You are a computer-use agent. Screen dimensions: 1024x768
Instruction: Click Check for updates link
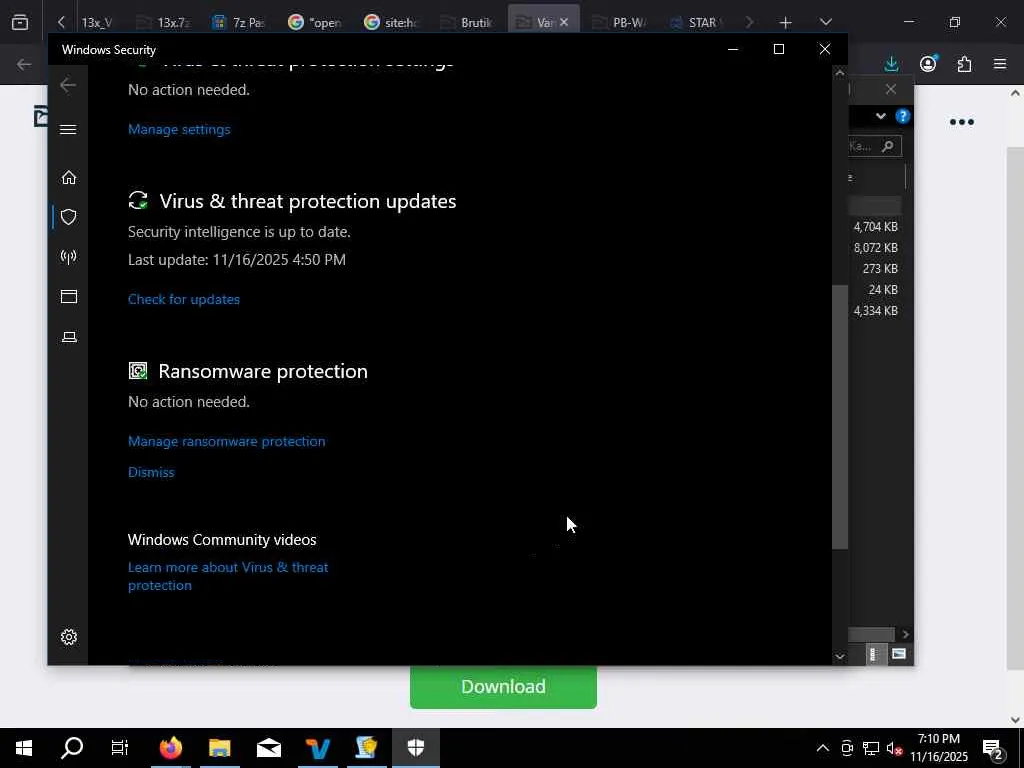click(x=184, y=299)
